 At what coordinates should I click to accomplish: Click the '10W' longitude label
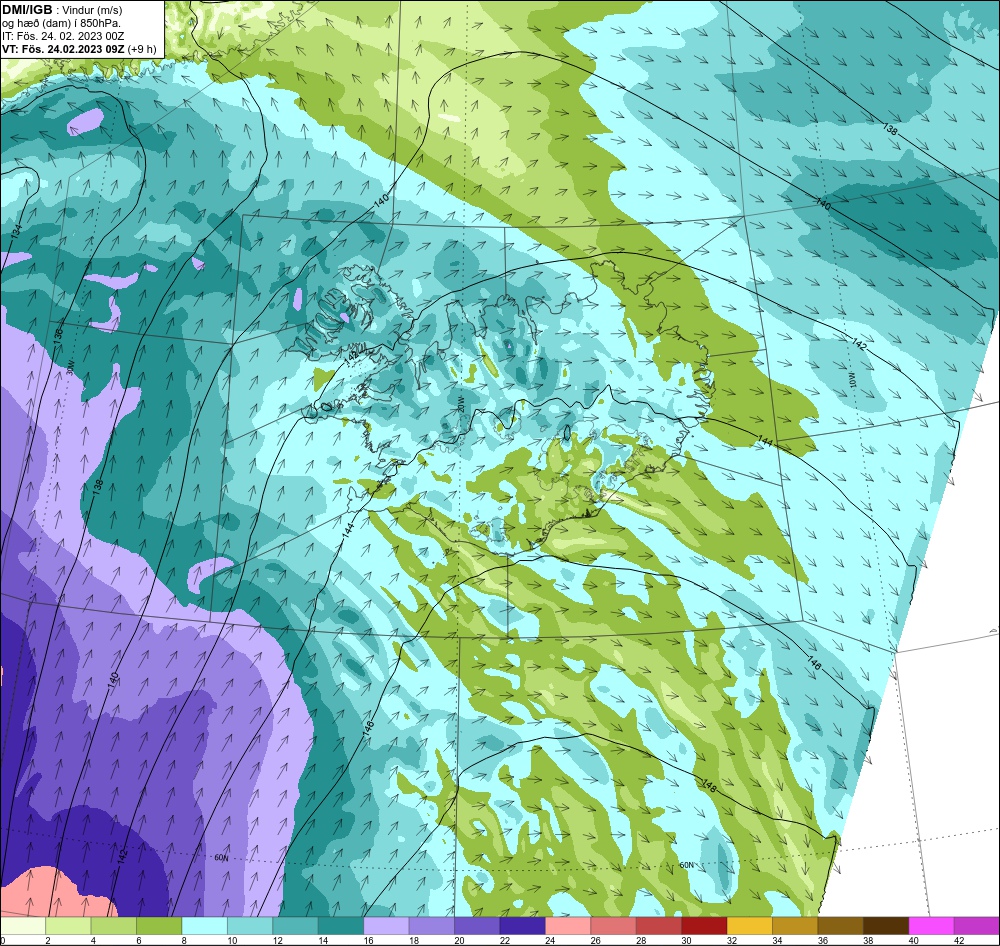pos(853,380)
